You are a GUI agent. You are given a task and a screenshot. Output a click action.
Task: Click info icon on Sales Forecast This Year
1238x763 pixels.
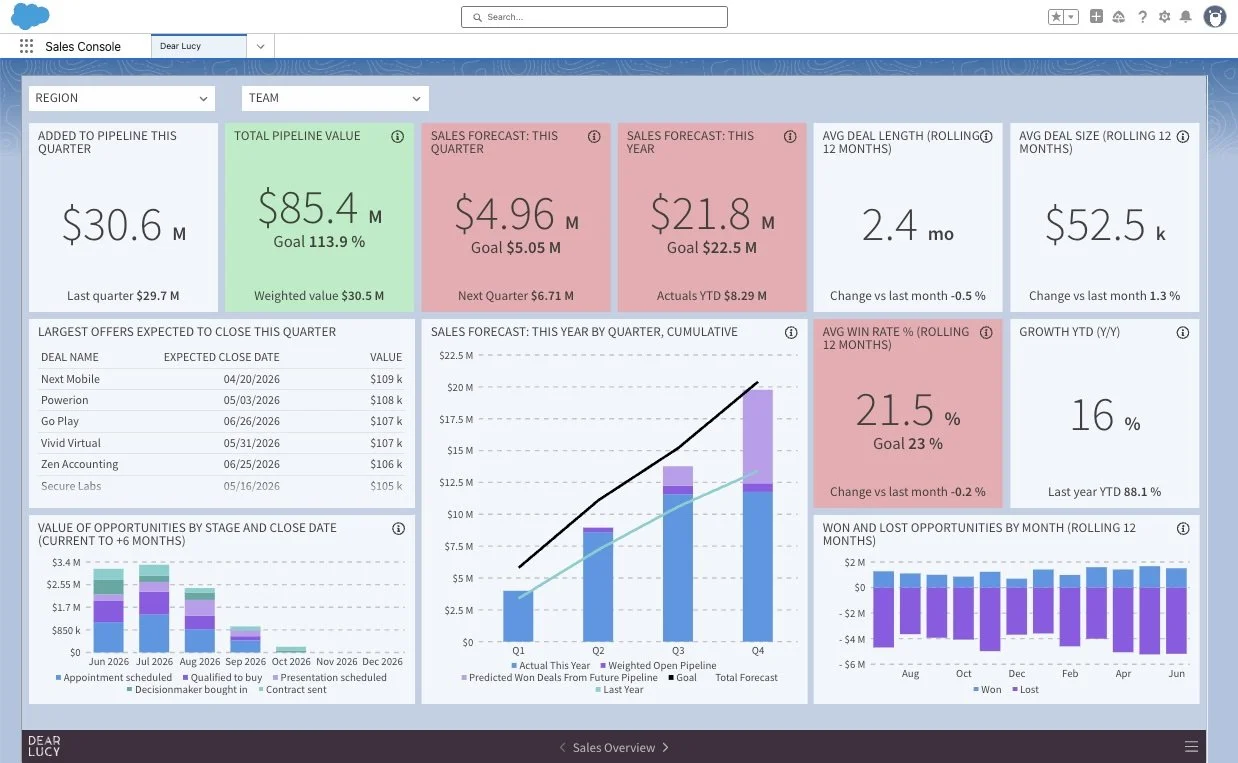pyautogui.click(x=790, y=136)
